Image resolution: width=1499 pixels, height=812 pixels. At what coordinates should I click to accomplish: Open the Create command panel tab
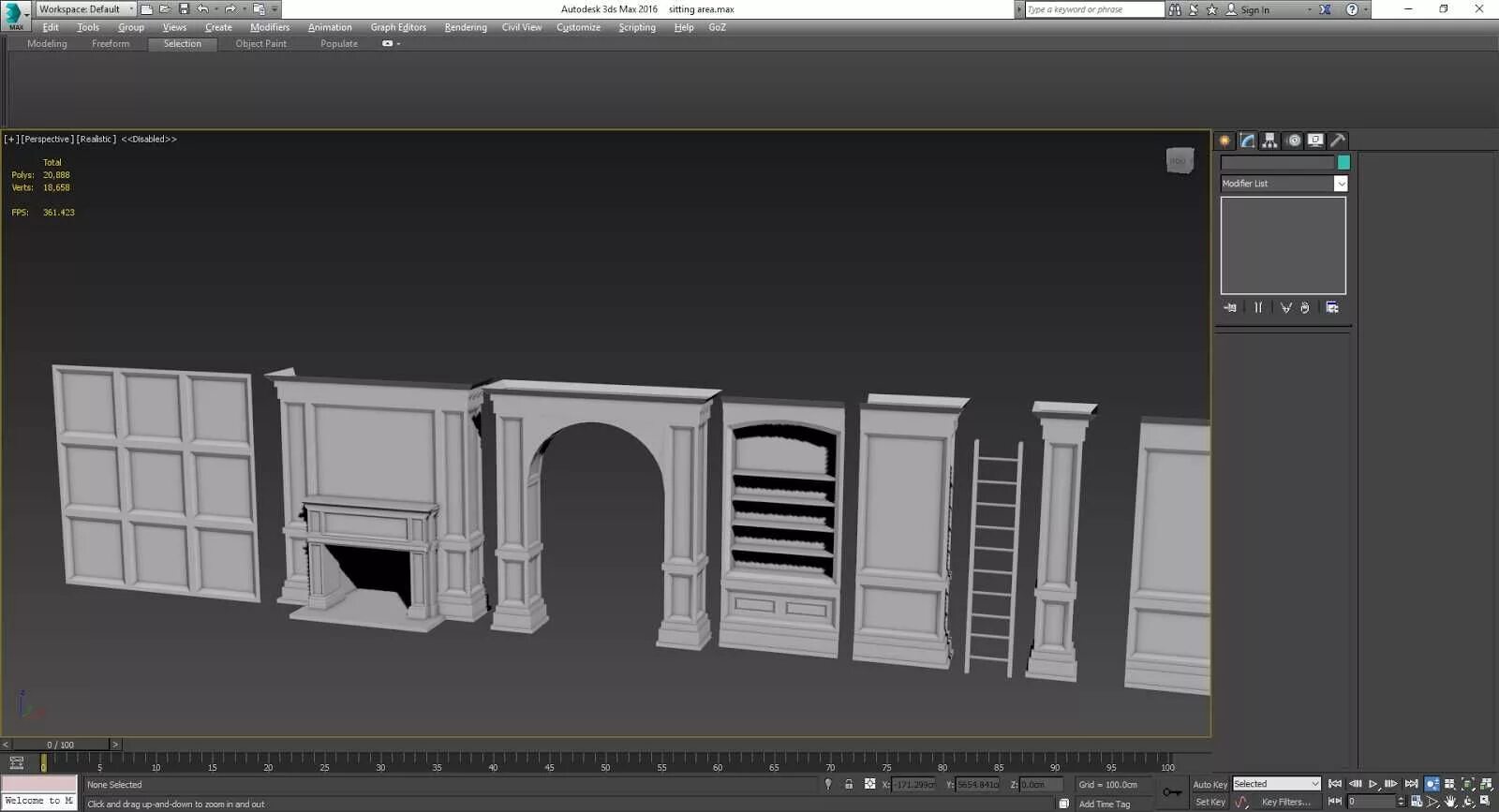[x=1224, y=140]
